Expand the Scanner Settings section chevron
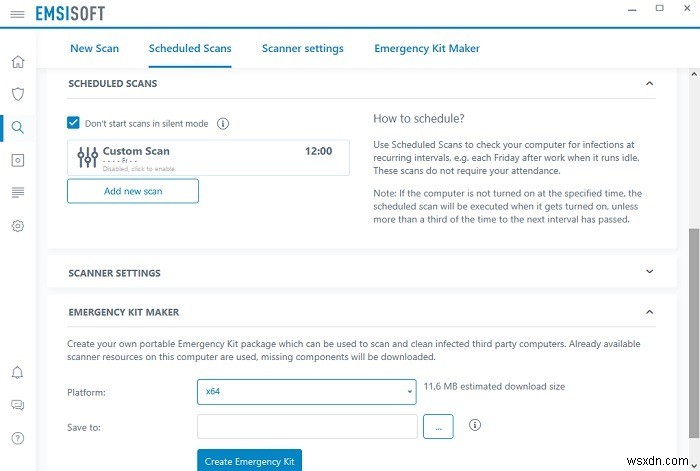Image resolution: width=700 pixels, height=471 pixels. tap(649, 272)
